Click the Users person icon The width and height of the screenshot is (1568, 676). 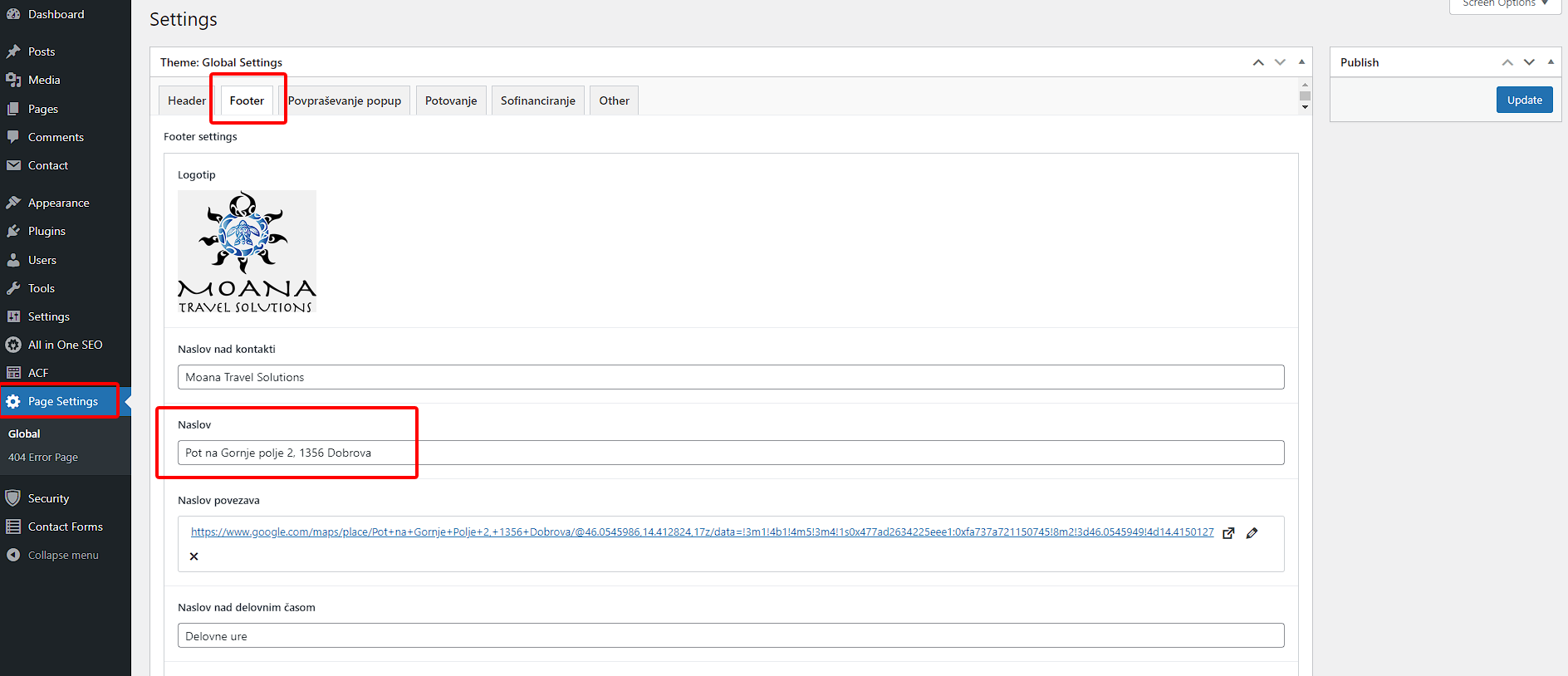(x=13, y=260)
